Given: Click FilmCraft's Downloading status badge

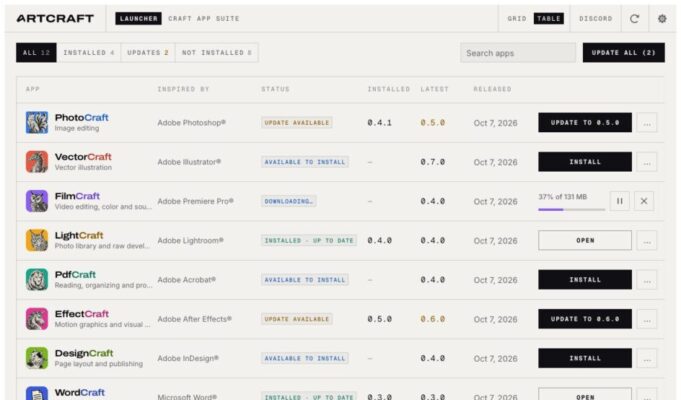Looking at the screenshot, I should pyautogui.click(x=289, y=201).
